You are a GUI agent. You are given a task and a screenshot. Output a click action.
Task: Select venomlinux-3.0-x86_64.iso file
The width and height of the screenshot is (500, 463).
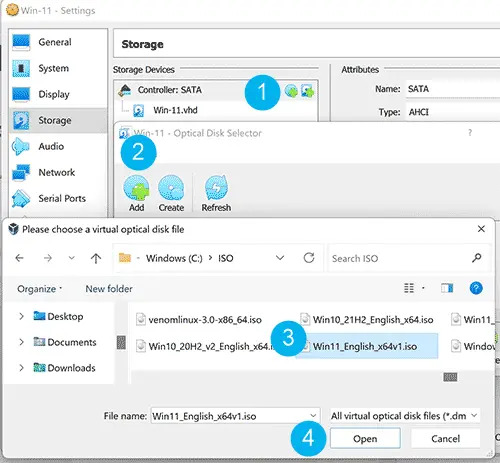coord(199,320)
